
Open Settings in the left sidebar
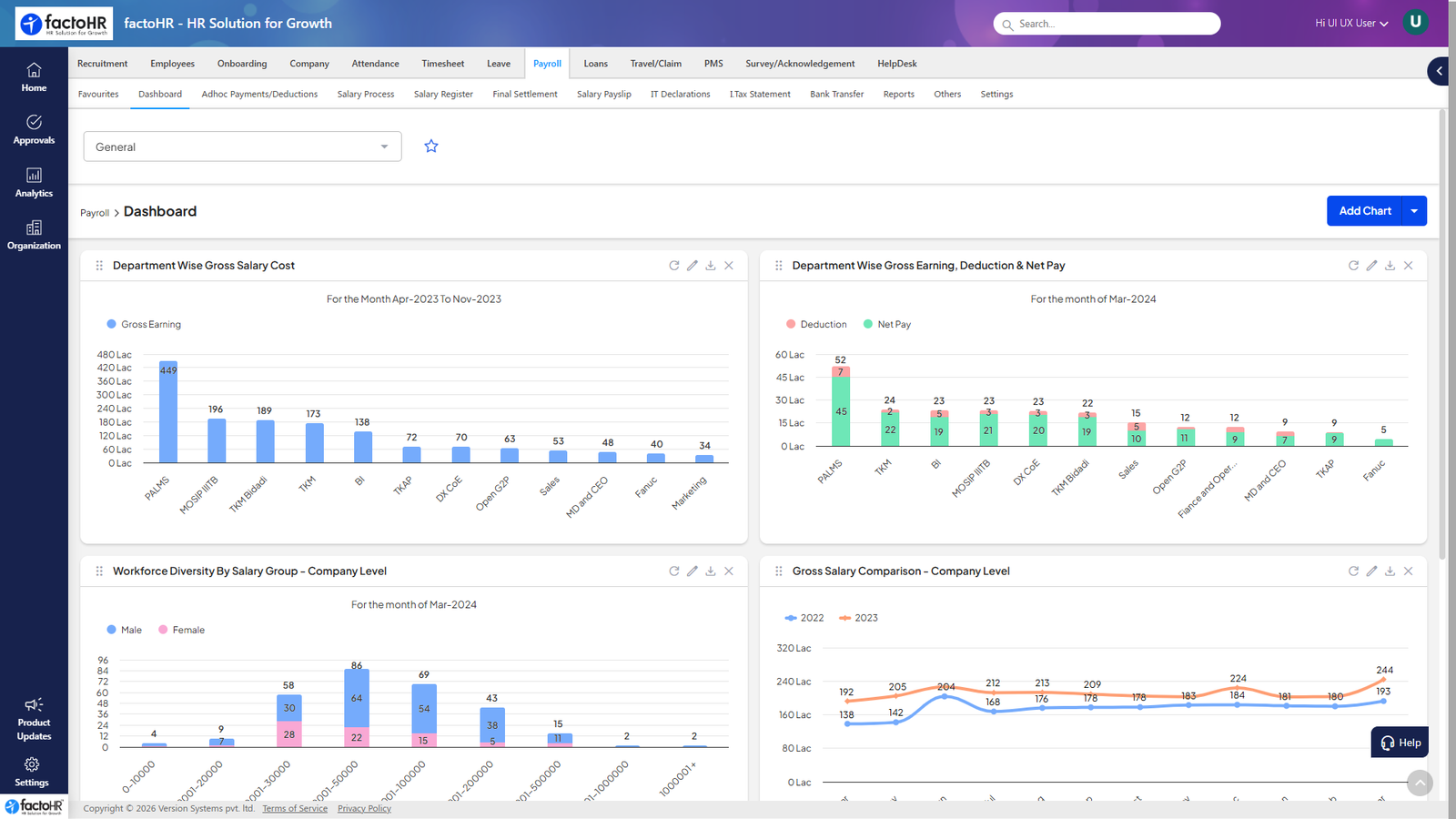point(32,772)
